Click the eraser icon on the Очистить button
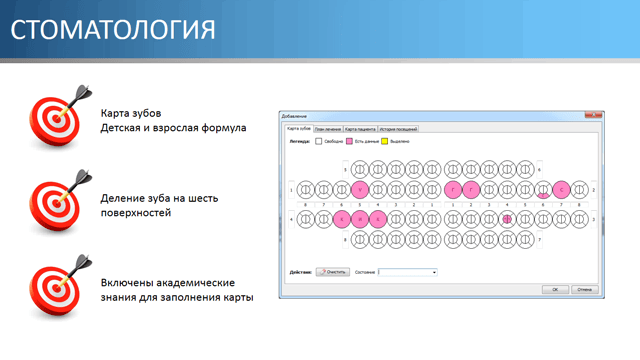This screenshot has width=640, height=360. point(322,272)
